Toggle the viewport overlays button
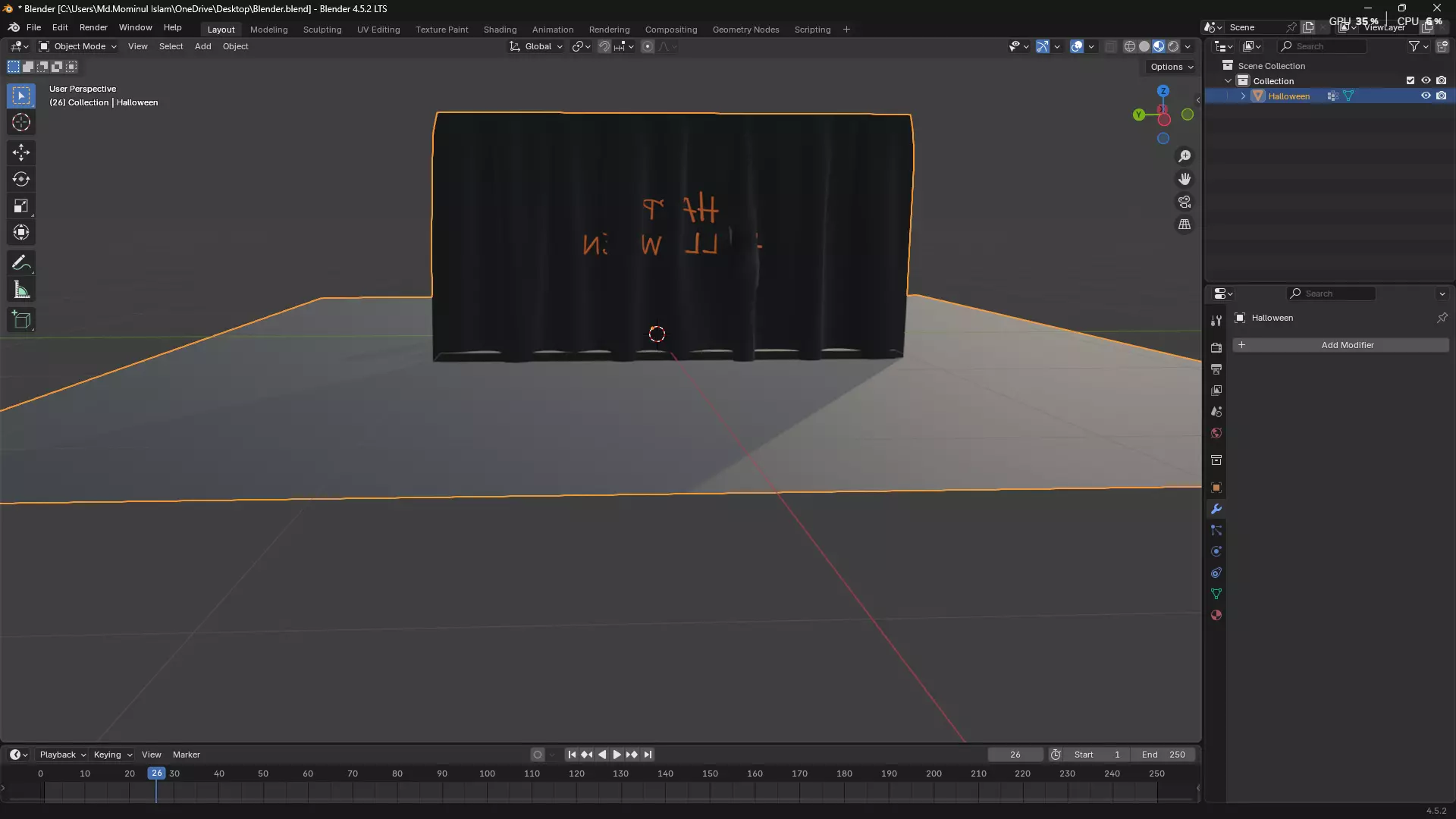Screen dimensions: 1456x819 tap(1077, 46)
